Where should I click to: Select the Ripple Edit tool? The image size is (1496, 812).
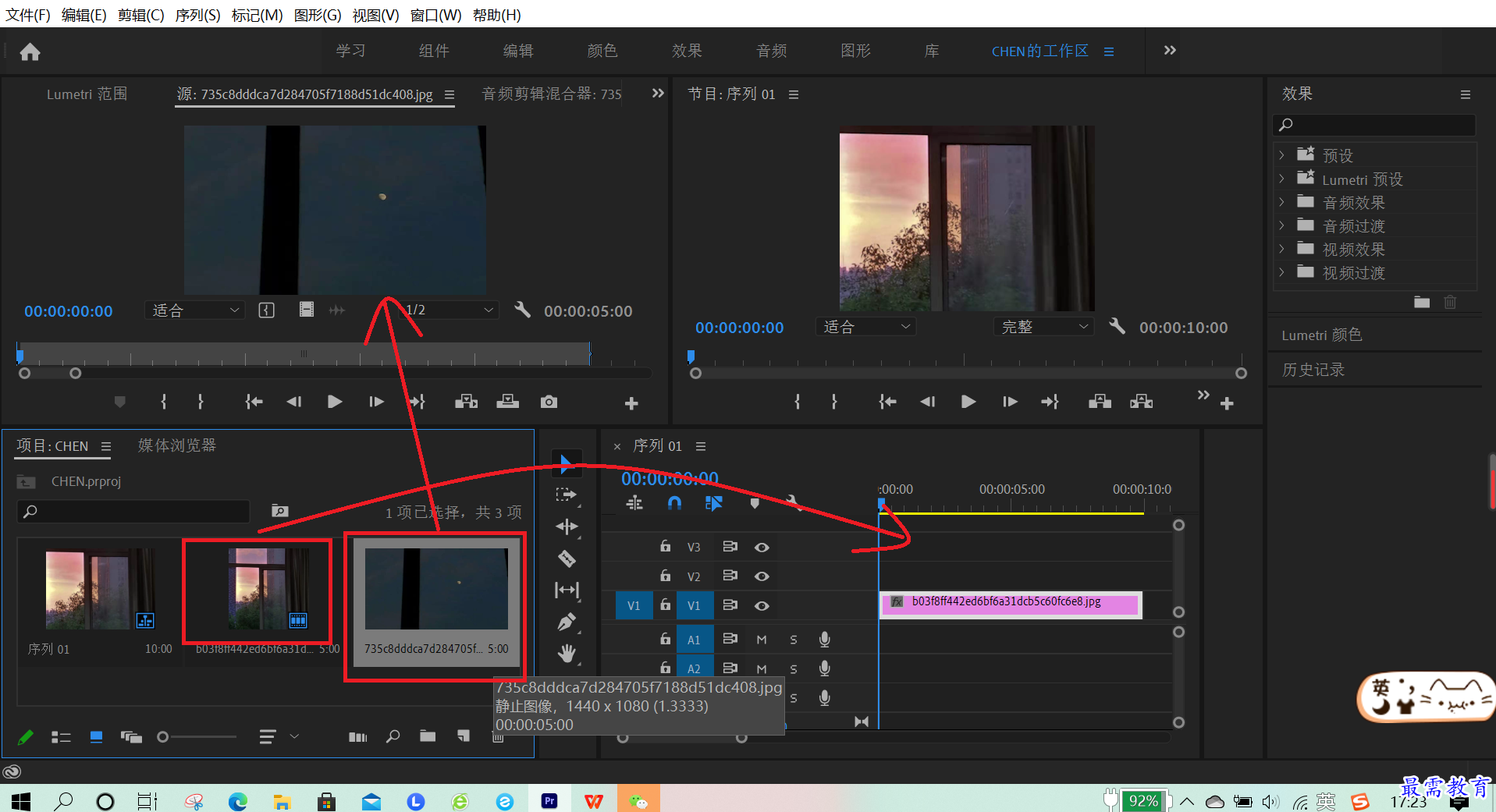pos(567,527)
